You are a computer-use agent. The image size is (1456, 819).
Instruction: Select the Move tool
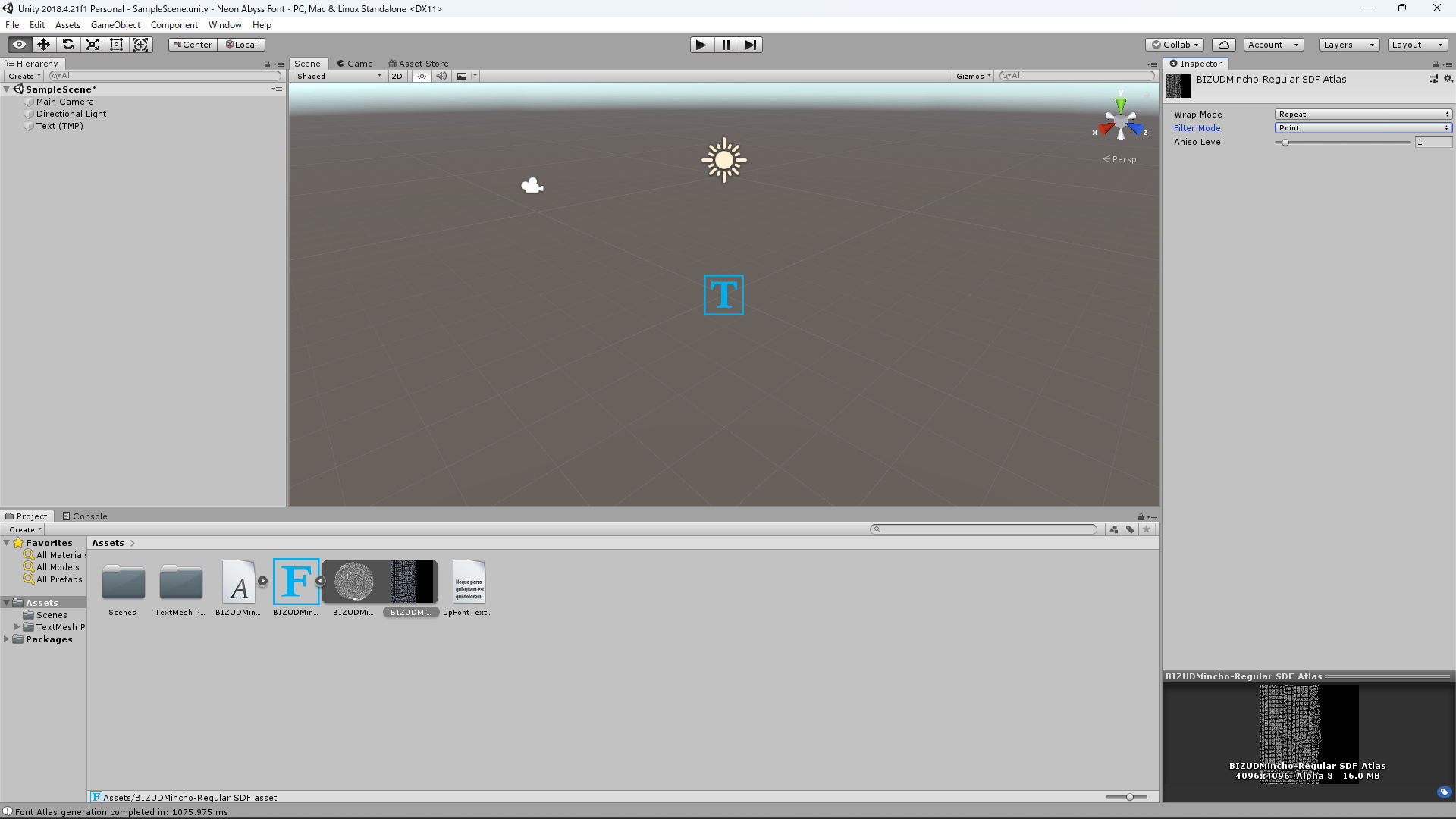pos(44,45)
